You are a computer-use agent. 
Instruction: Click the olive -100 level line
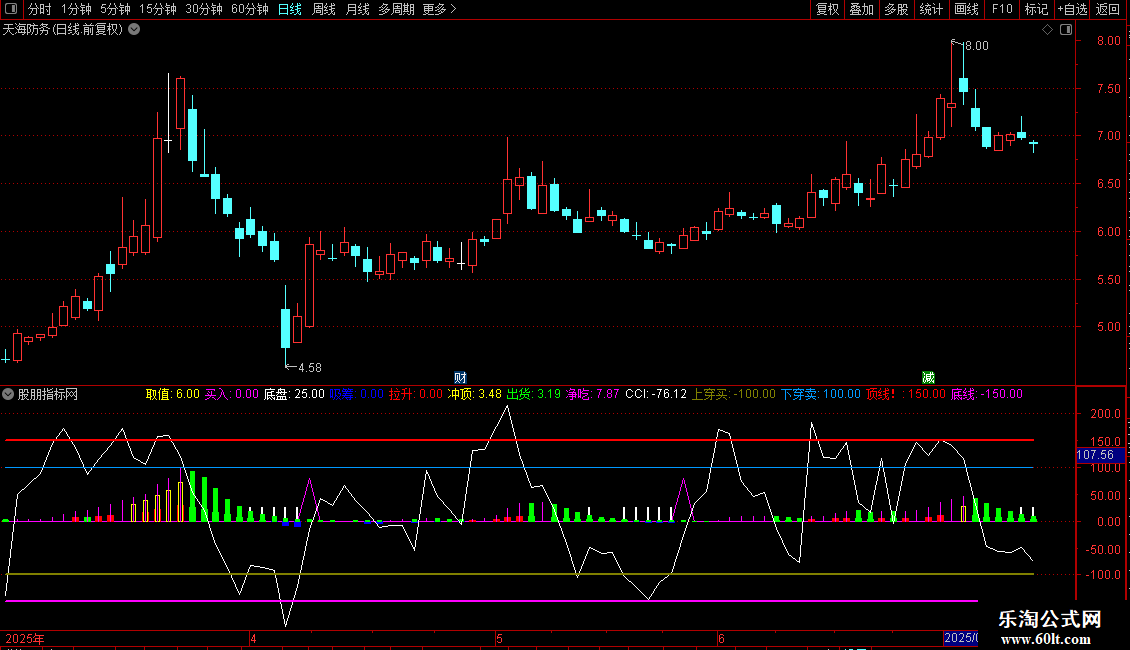[x=519, y=574]
